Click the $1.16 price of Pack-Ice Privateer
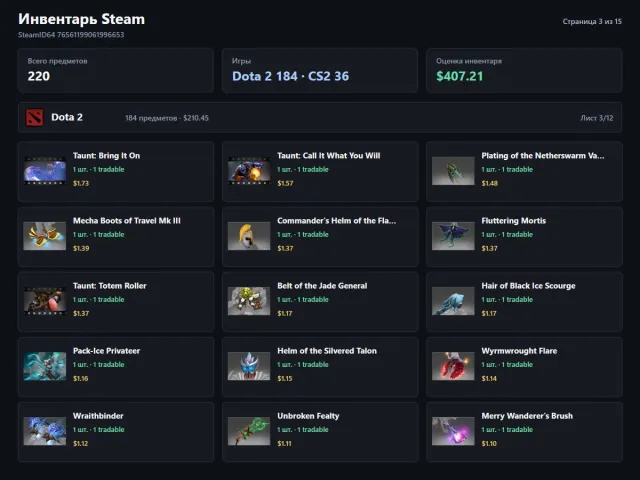This screenshot has width=640, height=480. click(80, 378)
